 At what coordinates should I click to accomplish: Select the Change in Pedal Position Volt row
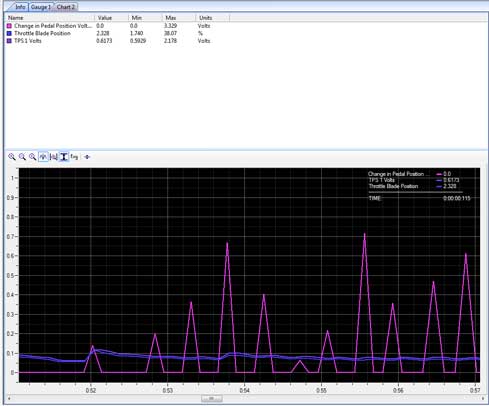(53, 26)
